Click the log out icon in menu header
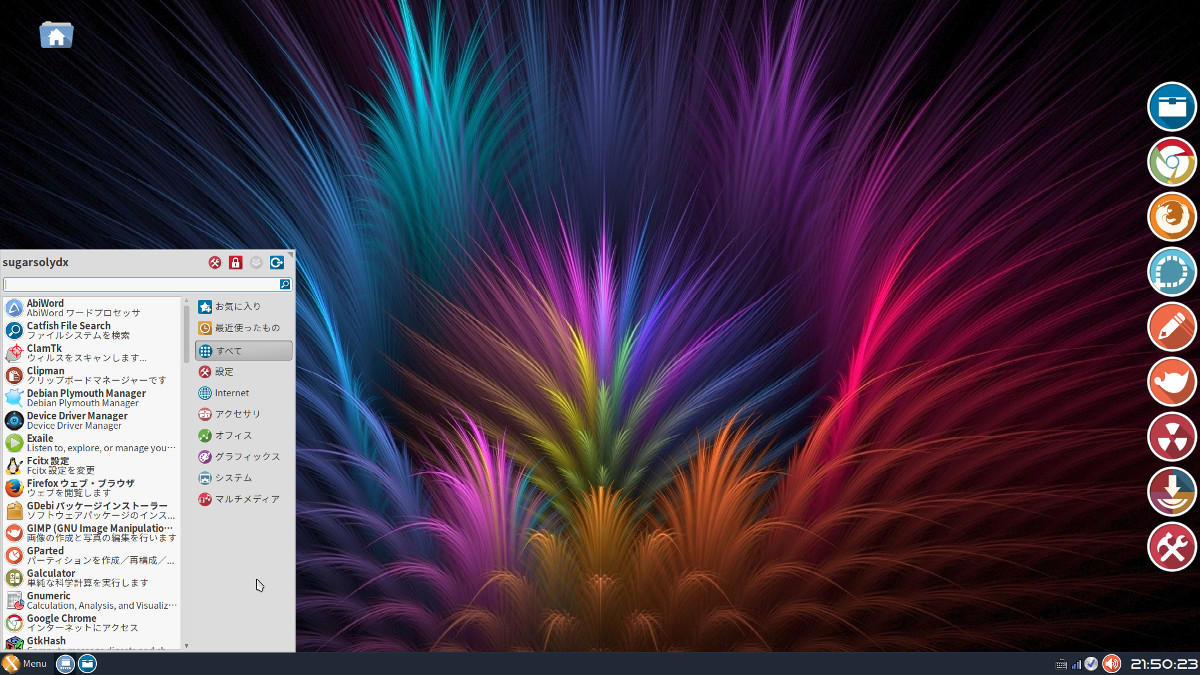The height and width of the screenshot is (675, 1200). click(277, 262)
